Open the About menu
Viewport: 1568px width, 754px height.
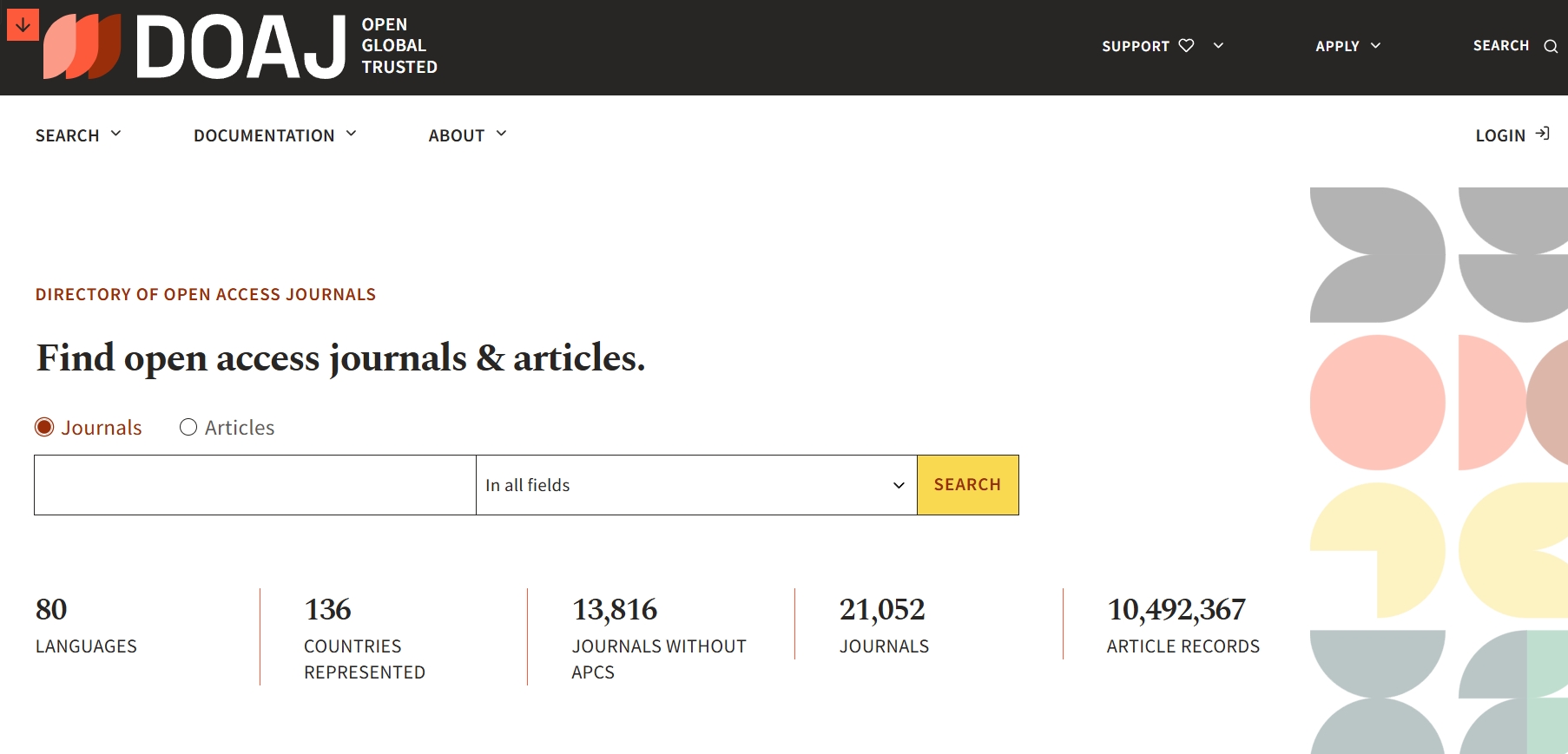(456, 135)
